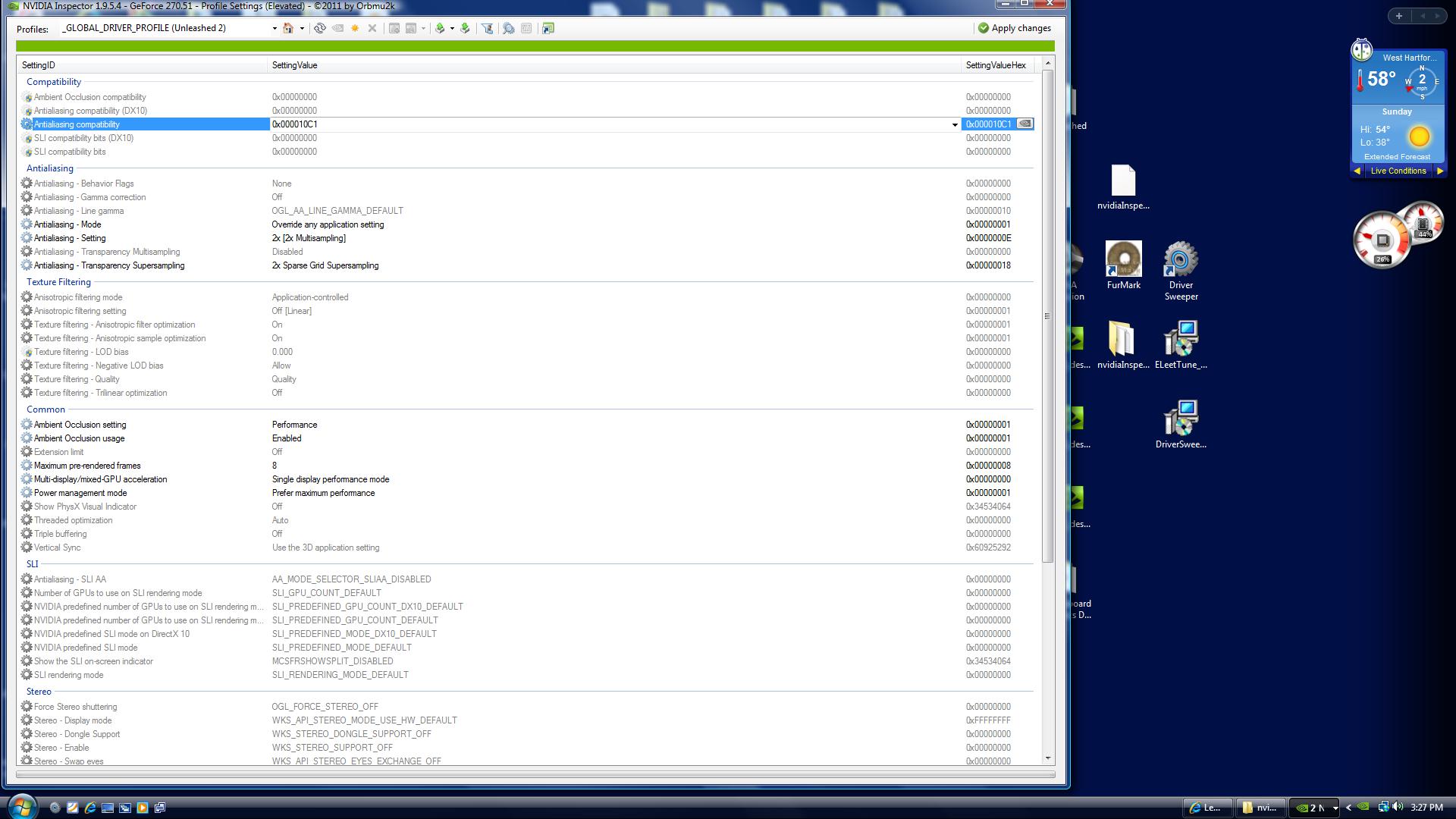The width and height of the screenshot is (1456, 819).
Task: Click Extended Forecast in weather gadget
Action: click(x=1397, y=157)
